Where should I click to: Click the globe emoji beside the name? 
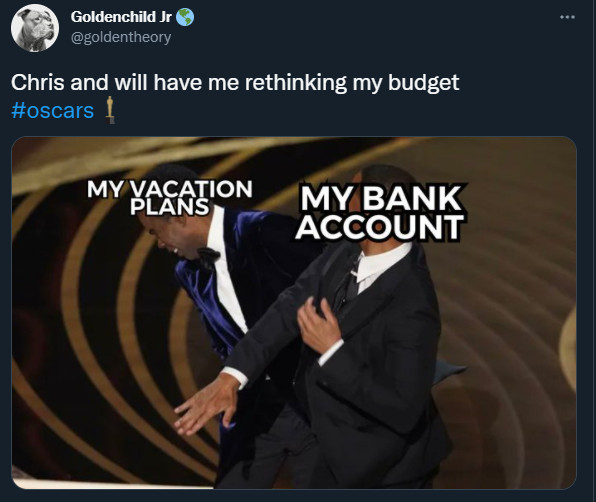coord(185,17)
